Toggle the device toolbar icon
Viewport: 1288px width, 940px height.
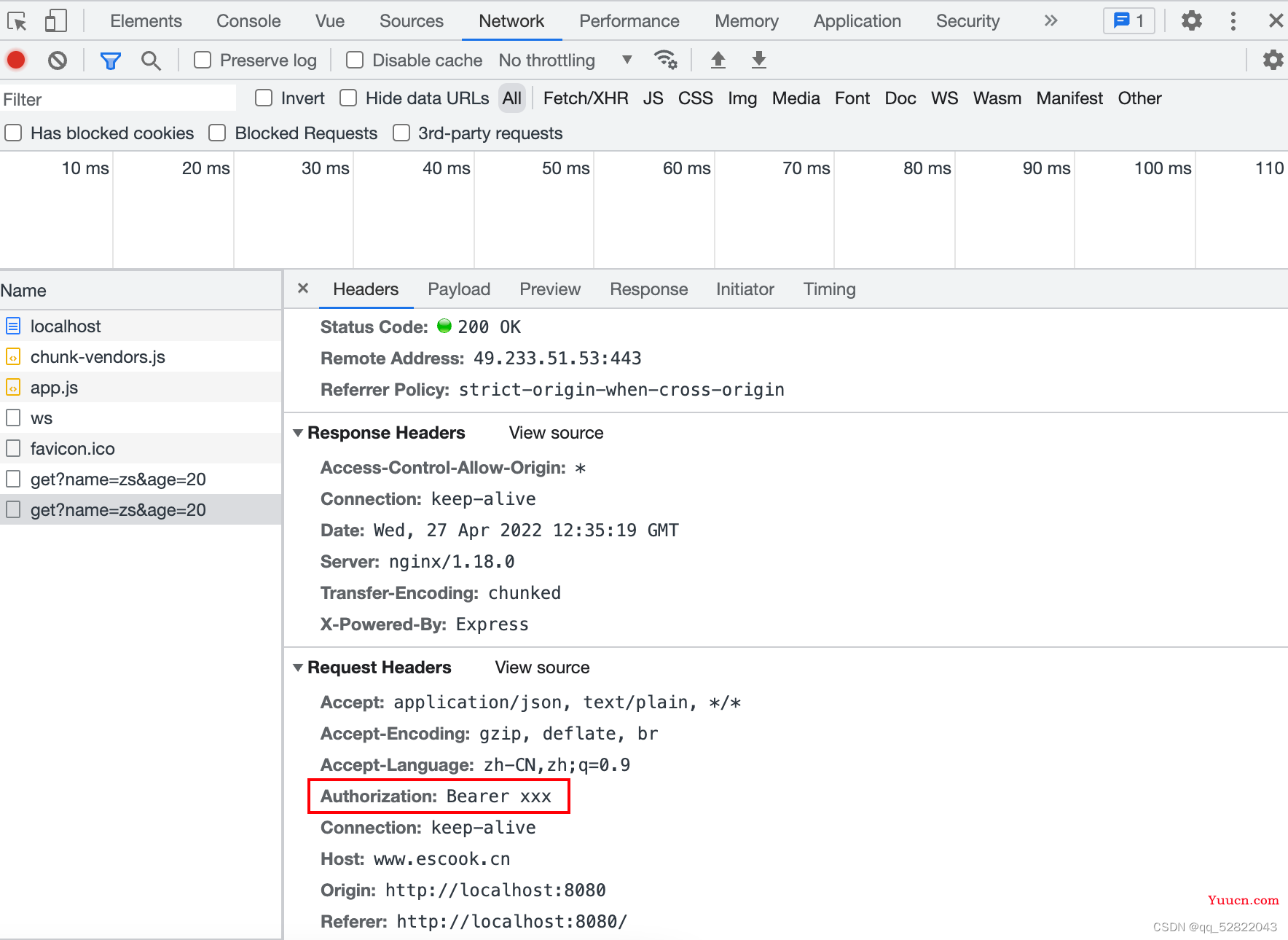[x=56, y=21]
